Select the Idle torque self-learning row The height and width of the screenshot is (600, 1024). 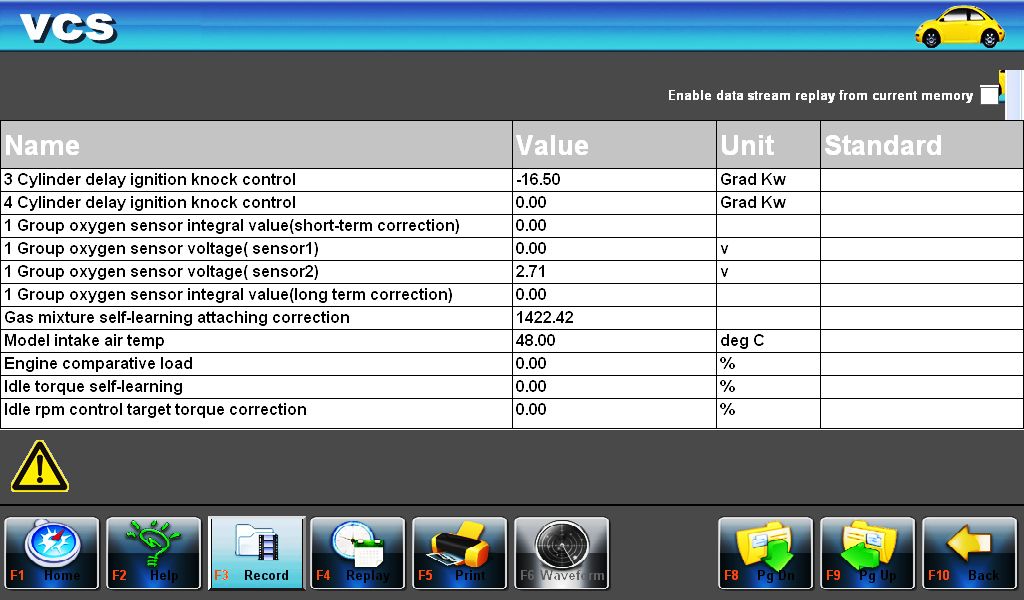coord(512,387)
